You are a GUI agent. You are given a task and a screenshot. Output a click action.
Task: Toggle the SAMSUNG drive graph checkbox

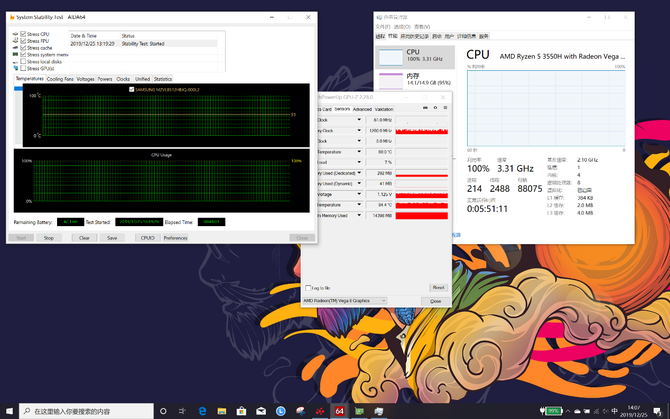tap(132, 89)
